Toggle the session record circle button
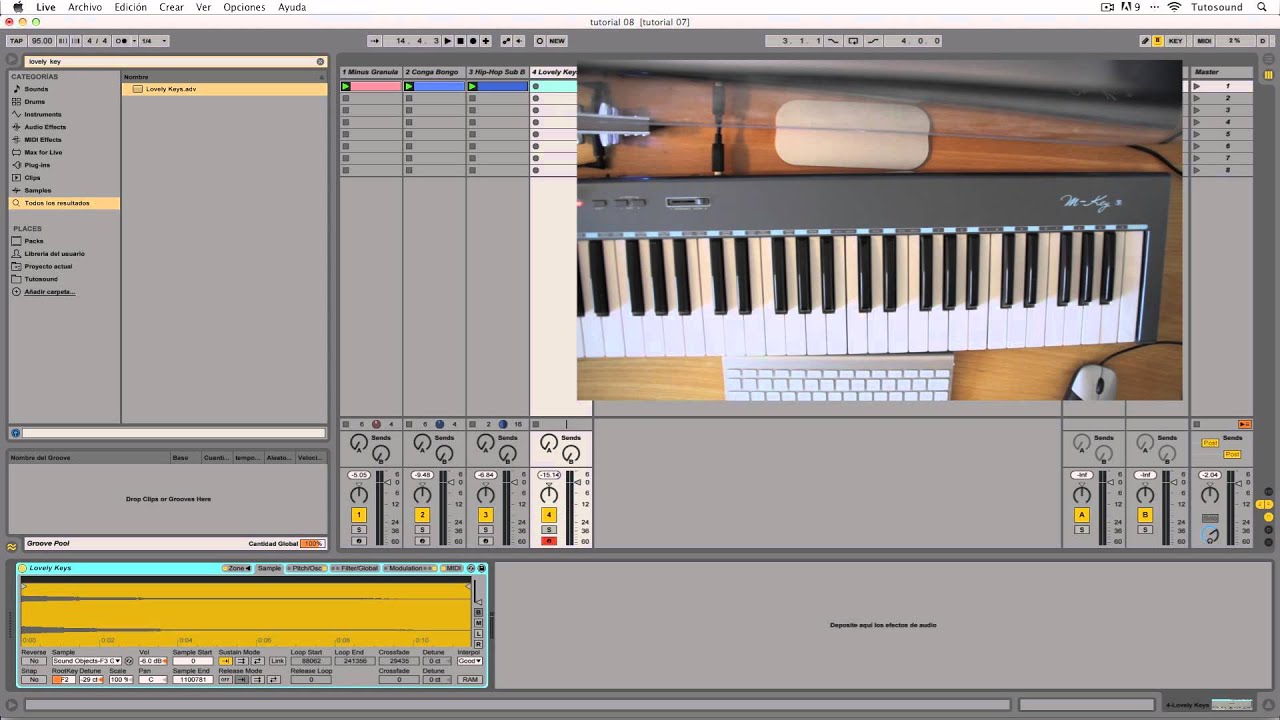The width and height of the screenshot is (1280, 720). pos(540,41)
